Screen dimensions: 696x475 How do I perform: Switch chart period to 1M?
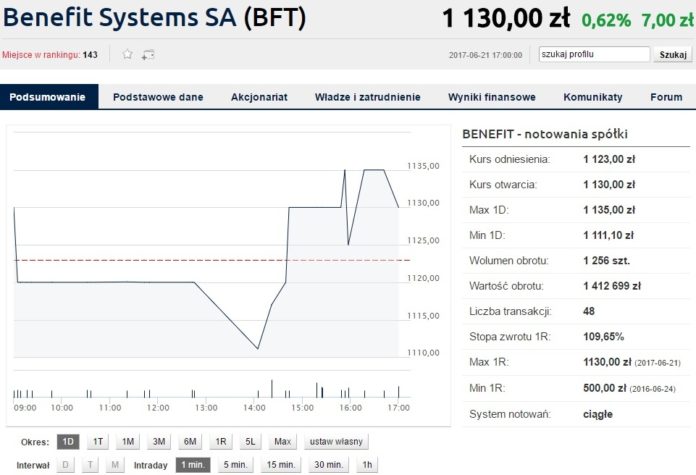click(128, 442)
